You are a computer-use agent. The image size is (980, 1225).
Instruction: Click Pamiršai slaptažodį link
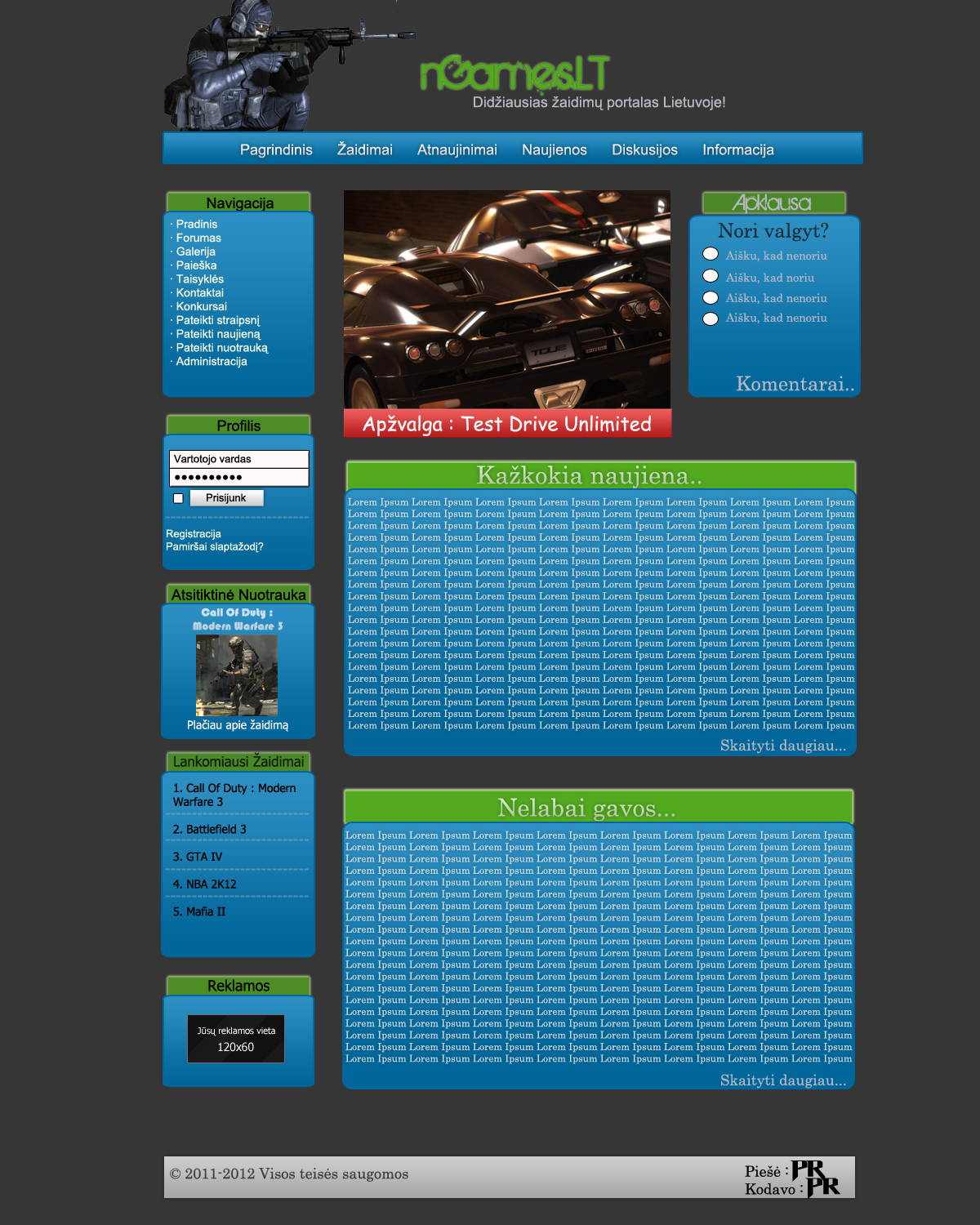215,547
